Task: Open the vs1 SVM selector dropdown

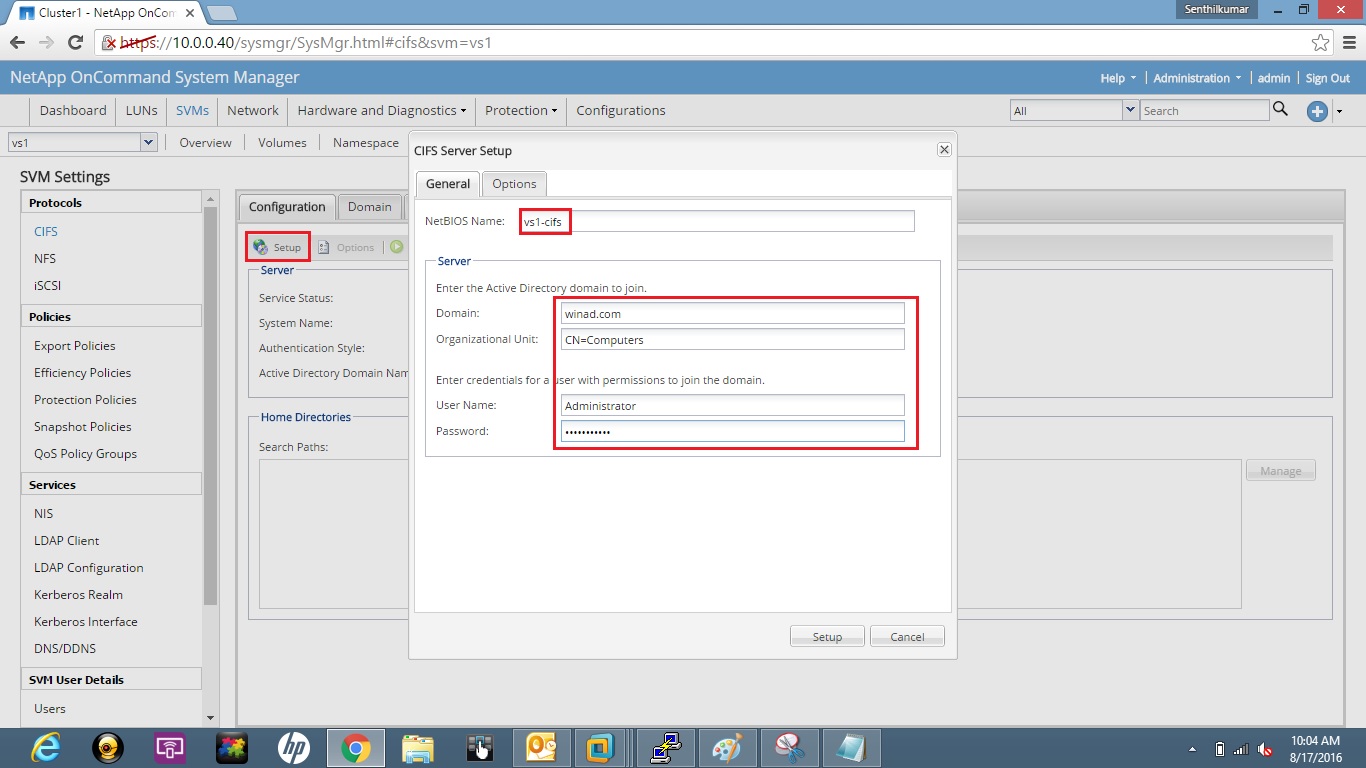Action: click(x=148, y=142)
